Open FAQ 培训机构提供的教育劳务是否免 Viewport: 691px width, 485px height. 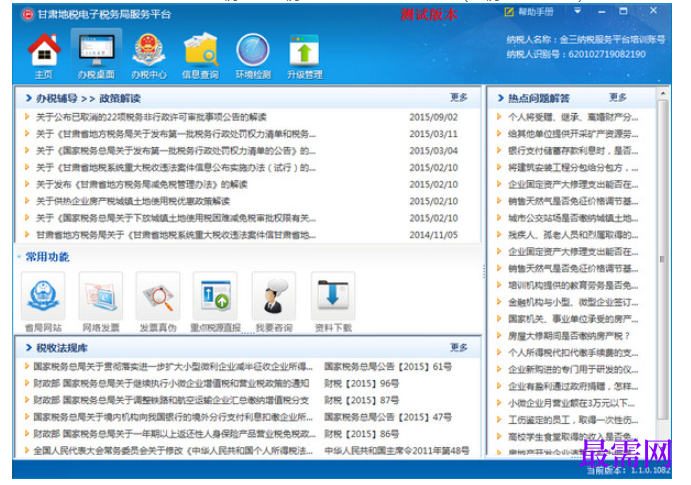click(573, 285)
